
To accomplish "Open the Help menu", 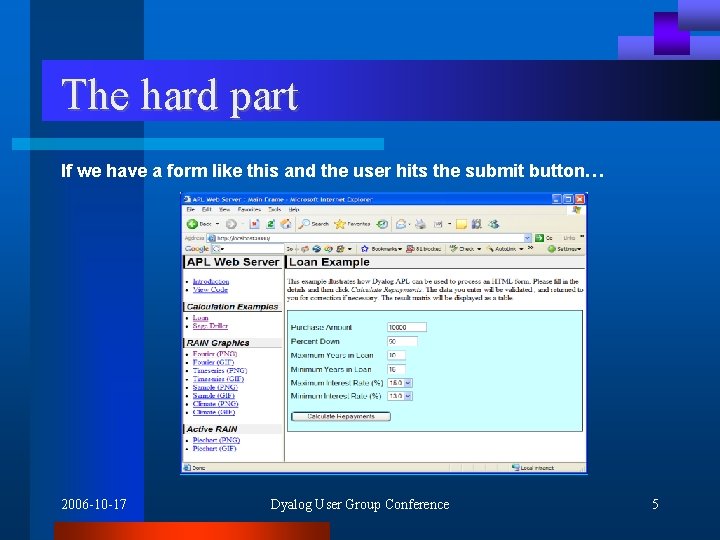I will pyautogui.click(x=294, y=209).
